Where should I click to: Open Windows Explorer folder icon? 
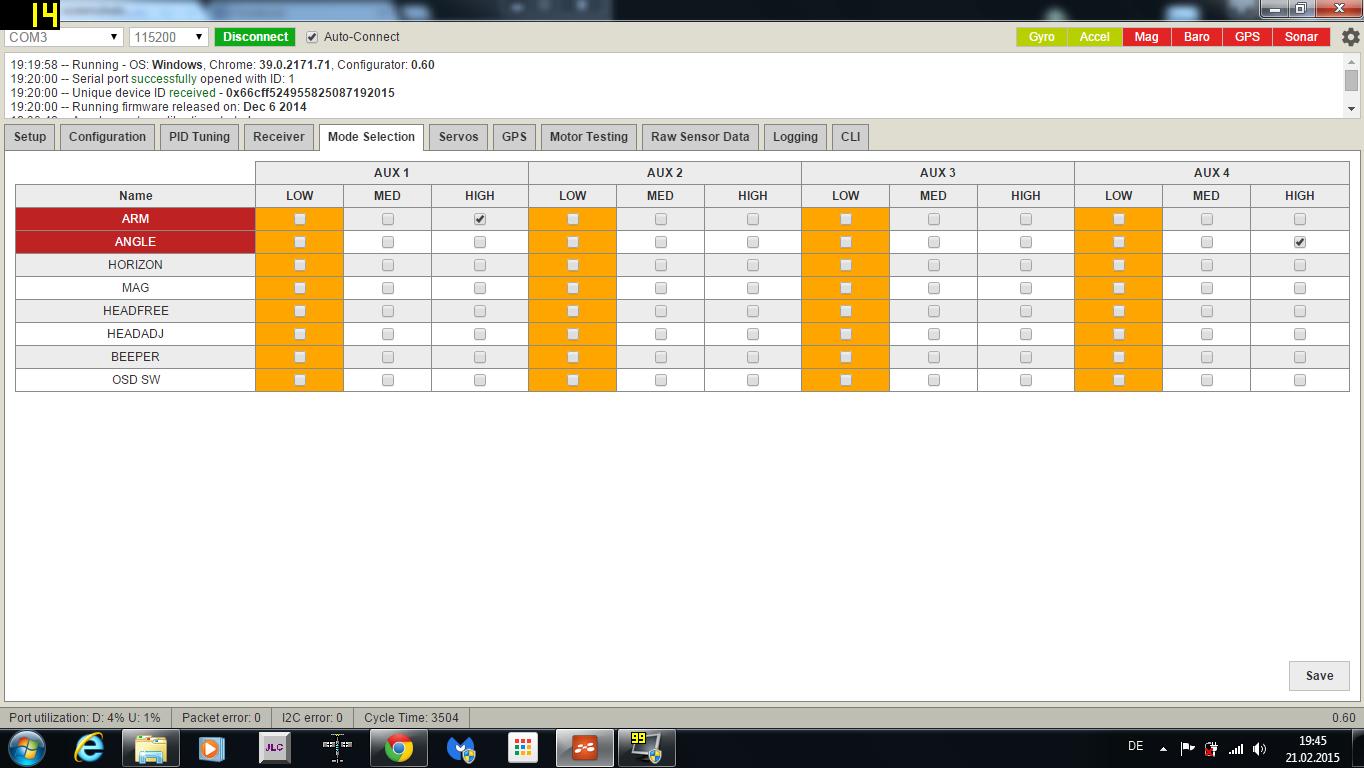151,748
